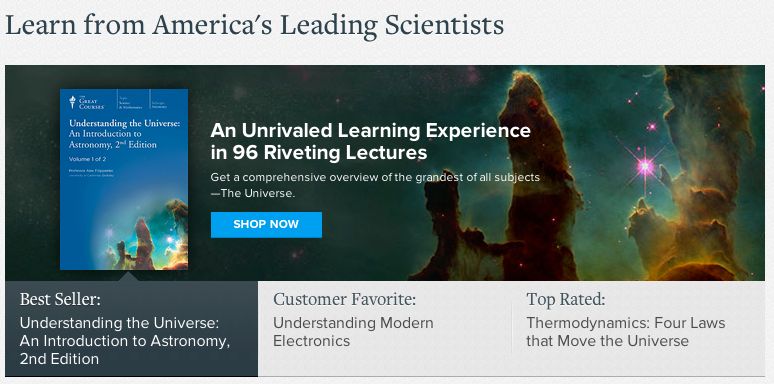Viewport: 774px width, 384px height.
Task: Switch to the Customer Favorite tab
Action: (x=385, y=328)
